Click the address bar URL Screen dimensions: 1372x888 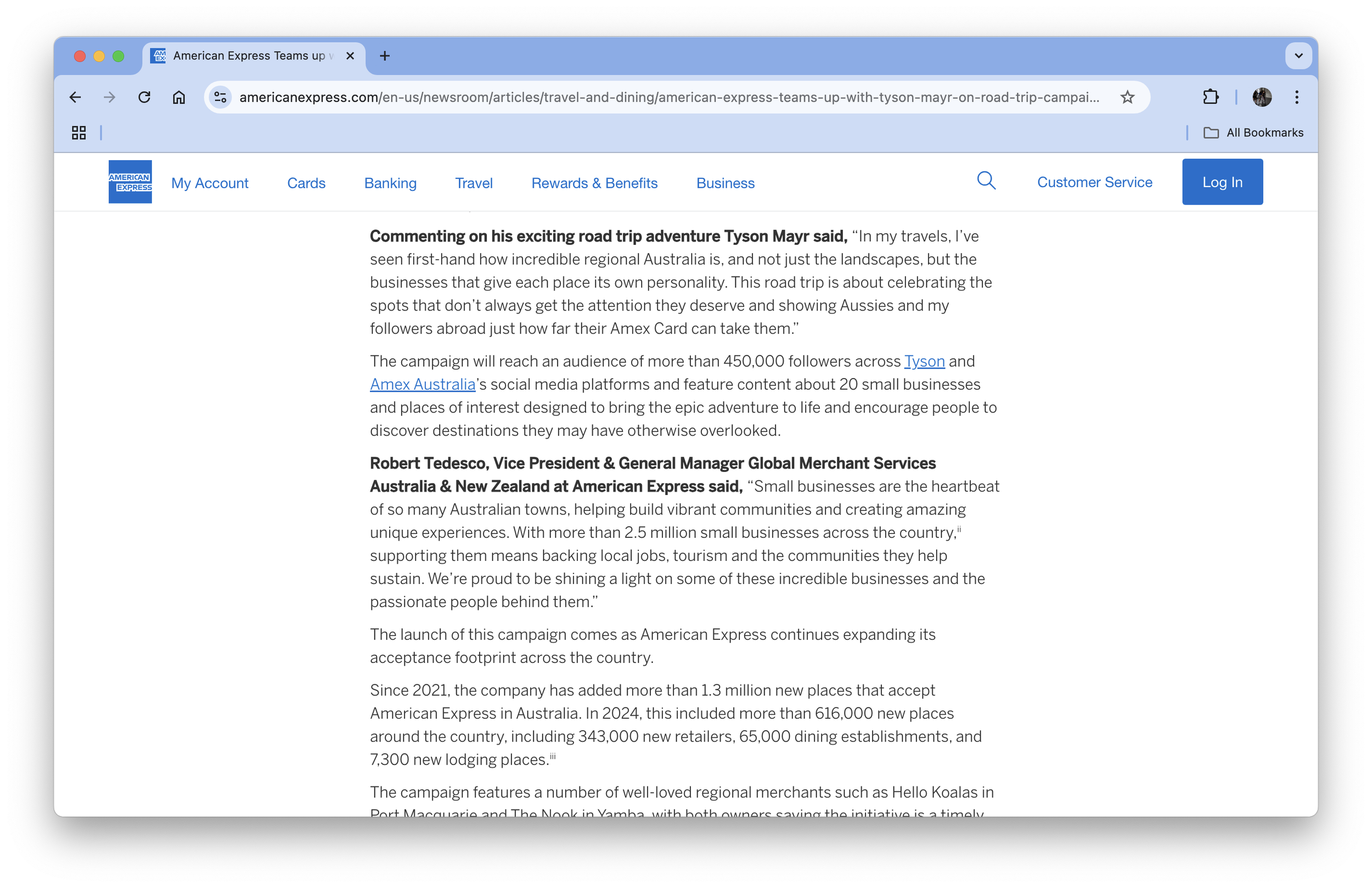[x=668, y=97]
